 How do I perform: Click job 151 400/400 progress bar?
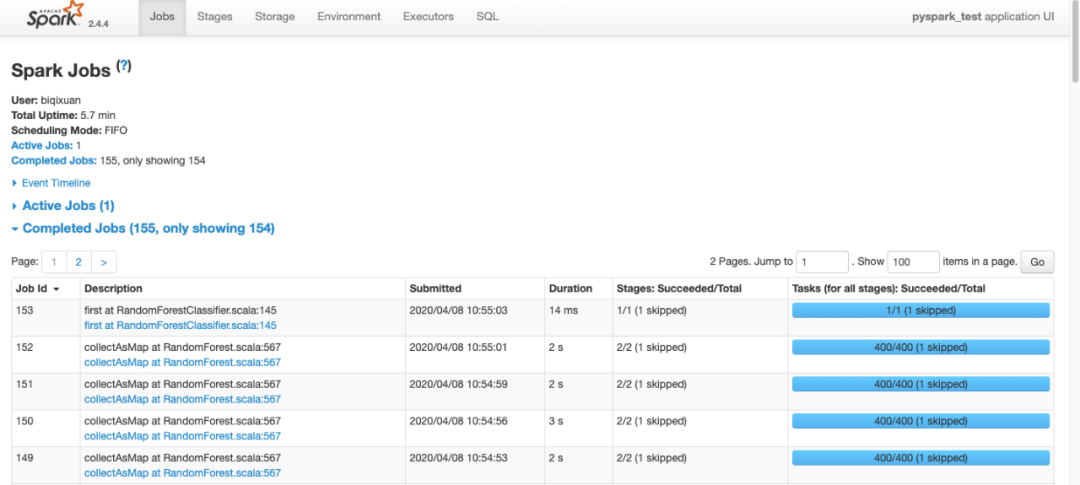(921, 384)
